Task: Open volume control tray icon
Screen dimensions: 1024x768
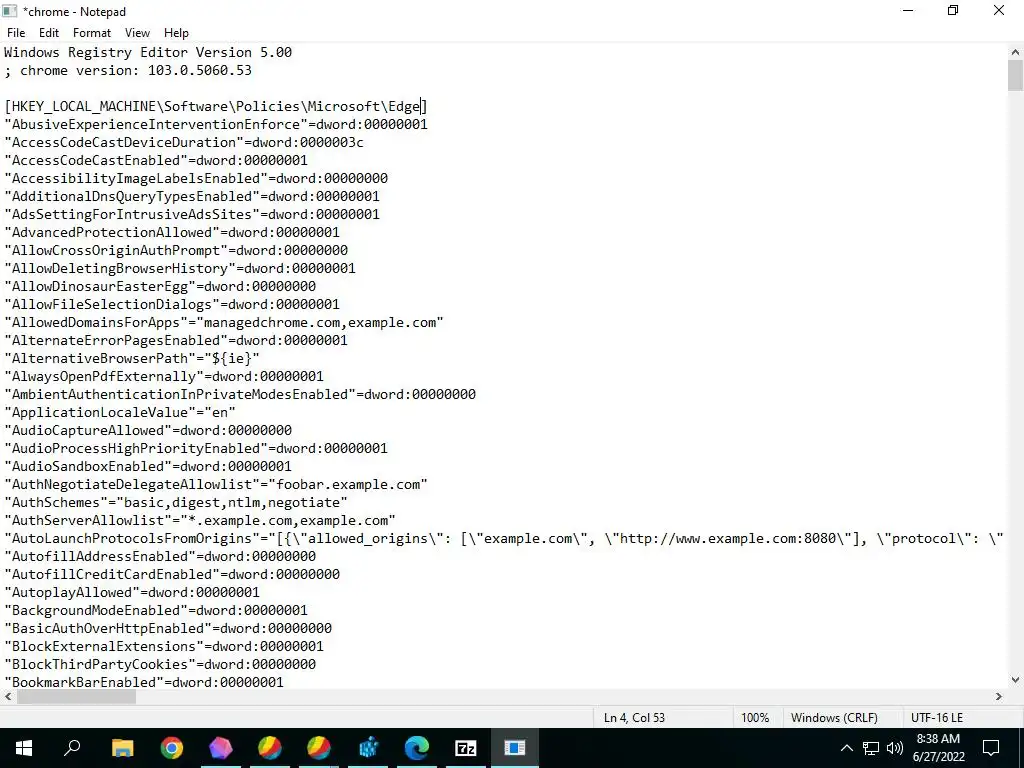Action: 895,748
